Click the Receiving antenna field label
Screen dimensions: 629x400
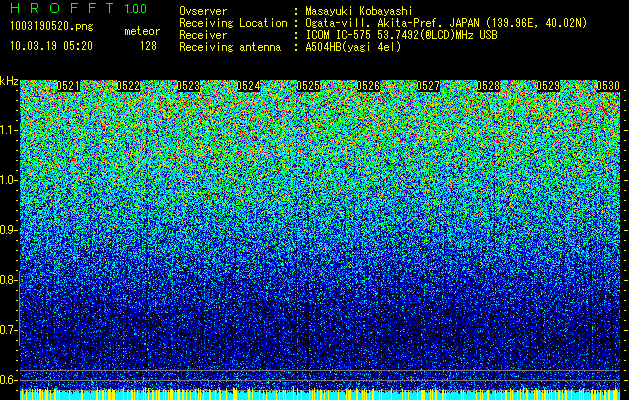pyautogui.click(x=230, y=47)
